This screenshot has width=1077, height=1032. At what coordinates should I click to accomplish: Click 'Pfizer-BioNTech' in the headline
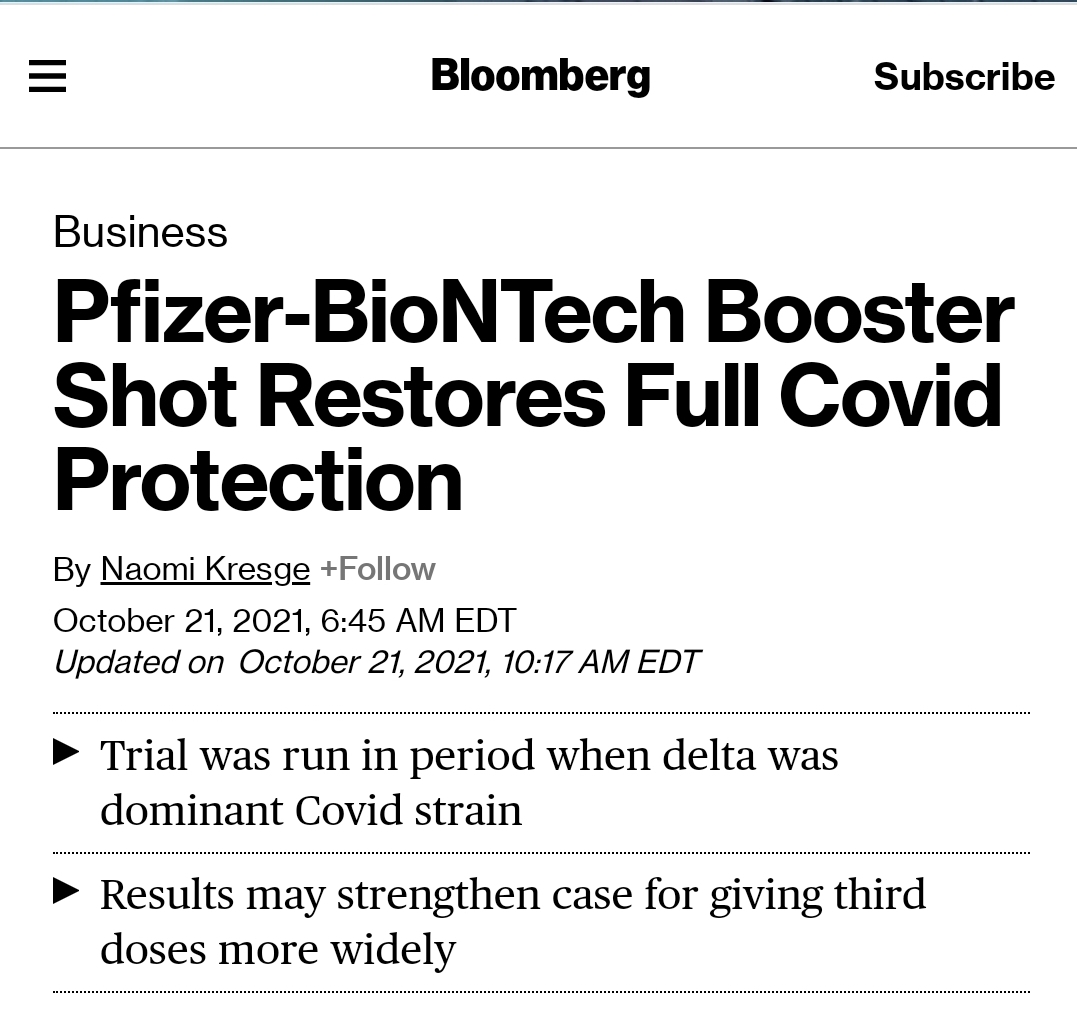tap(366, 313)
